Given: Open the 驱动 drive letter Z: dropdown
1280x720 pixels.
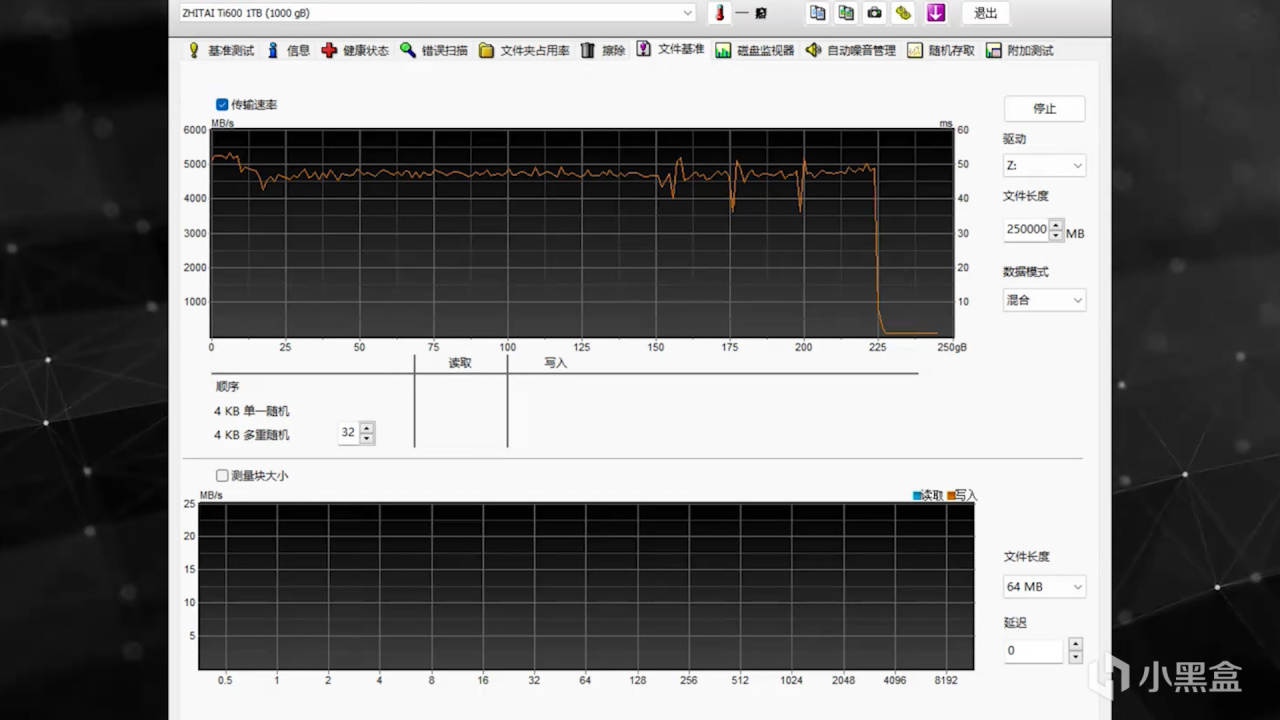Looking at the screenshot, I should (x=1044, y=165).
